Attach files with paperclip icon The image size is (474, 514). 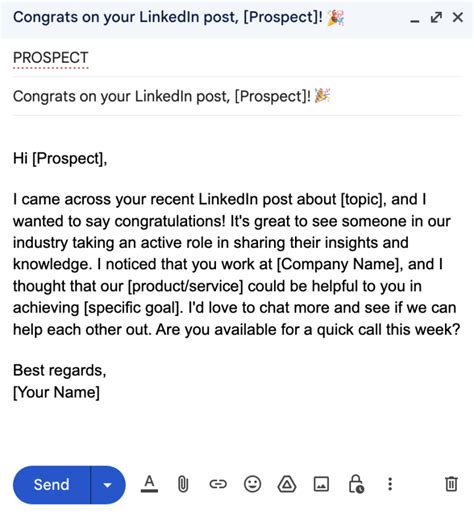click(x=183, y=484)
